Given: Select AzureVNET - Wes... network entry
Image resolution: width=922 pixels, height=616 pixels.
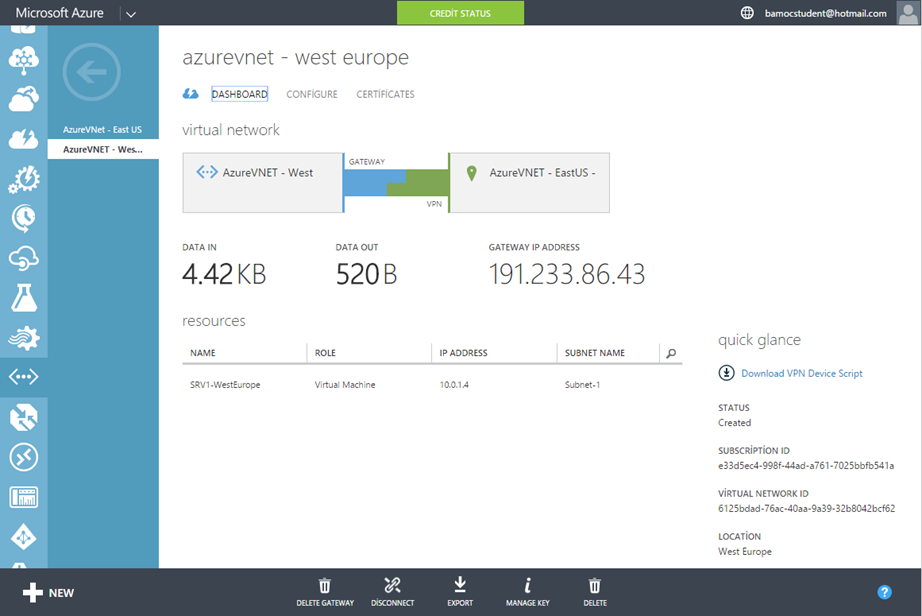Looking at the screenshot, I should [x=103, y=149].
